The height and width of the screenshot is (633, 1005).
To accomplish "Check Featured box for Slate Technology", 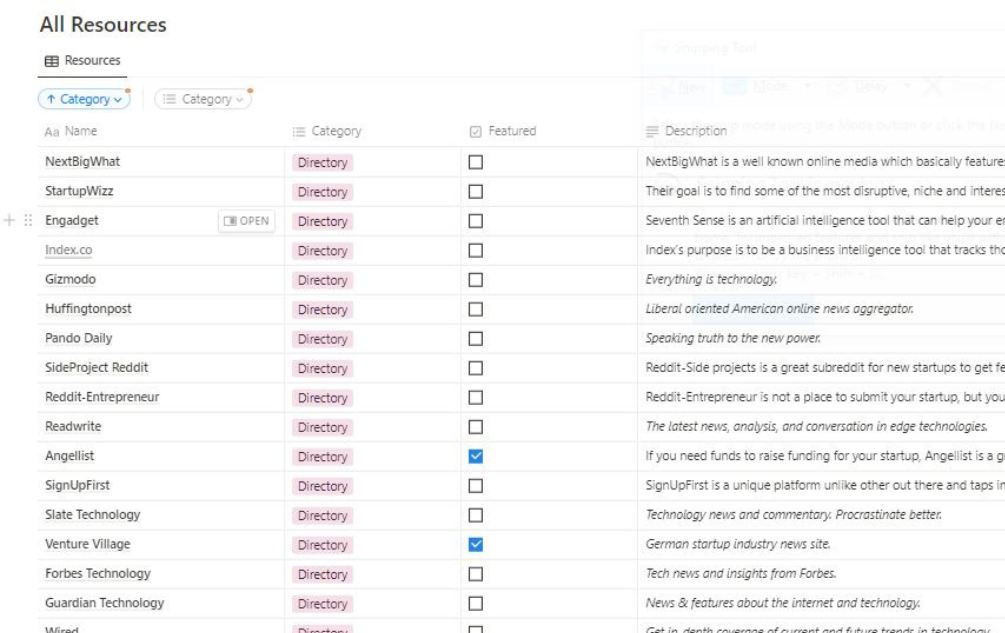I will [476, 515].
